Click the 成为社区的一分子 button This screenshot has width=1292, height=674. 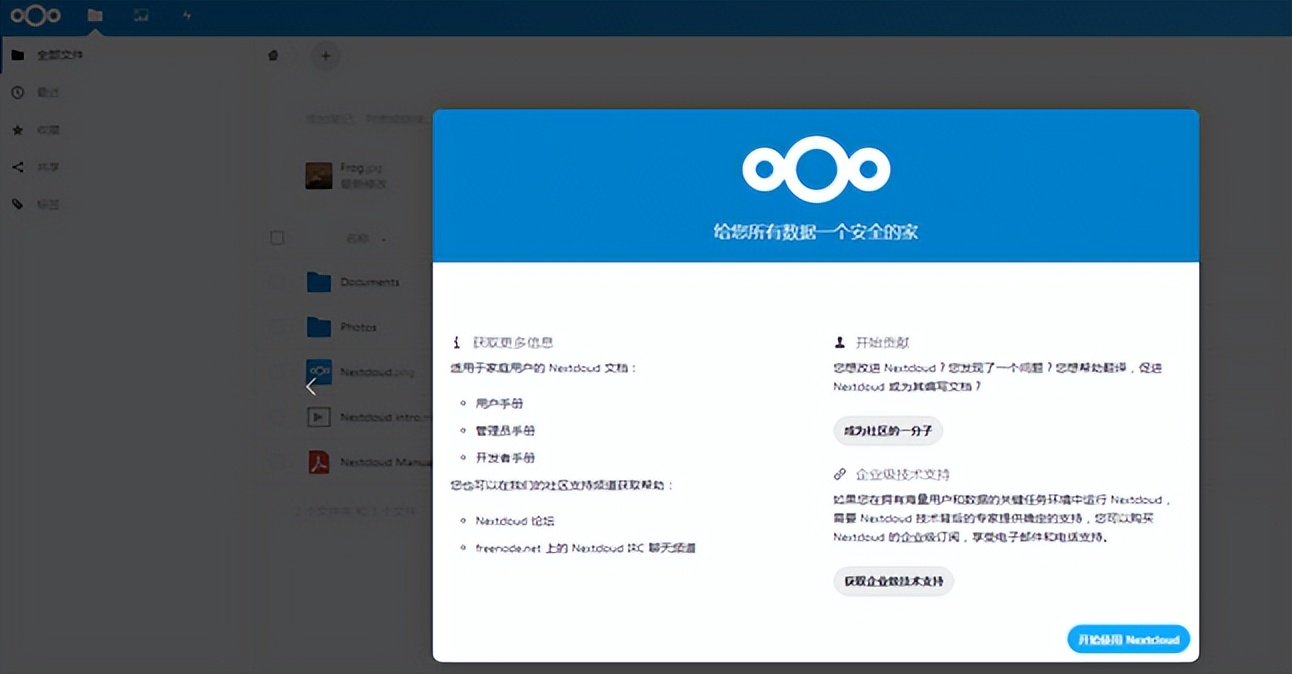click(x=889, y=430)
